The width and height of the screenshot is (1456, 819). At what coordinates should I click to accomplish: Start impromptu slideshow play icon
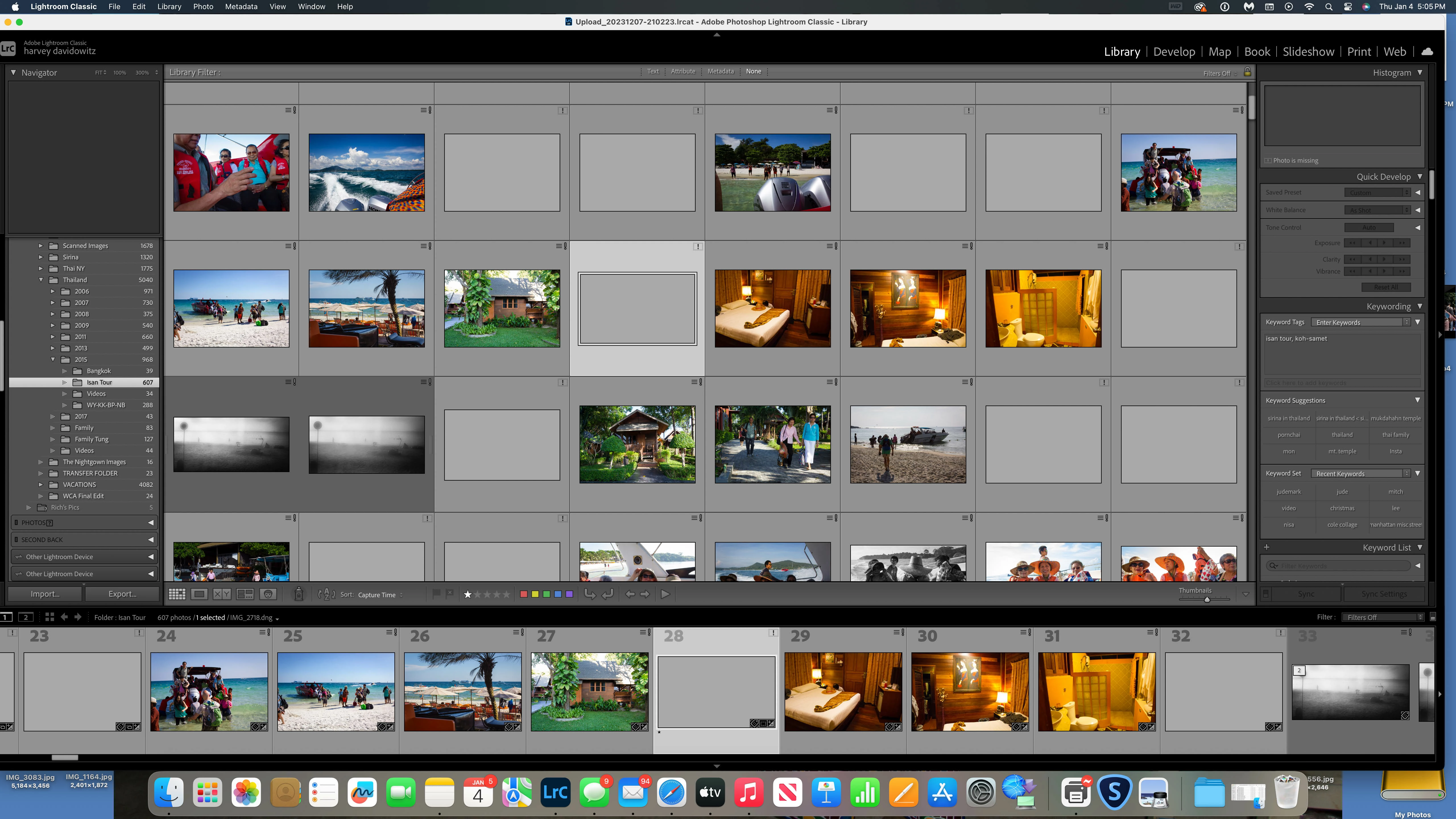pos(665,594)
